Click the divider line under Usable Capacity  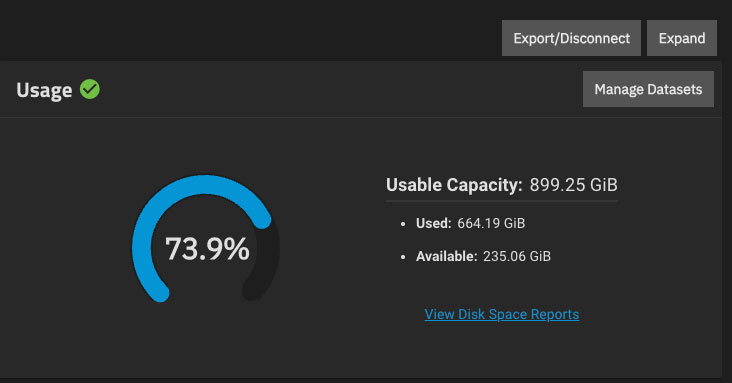[x=502, y=201]
